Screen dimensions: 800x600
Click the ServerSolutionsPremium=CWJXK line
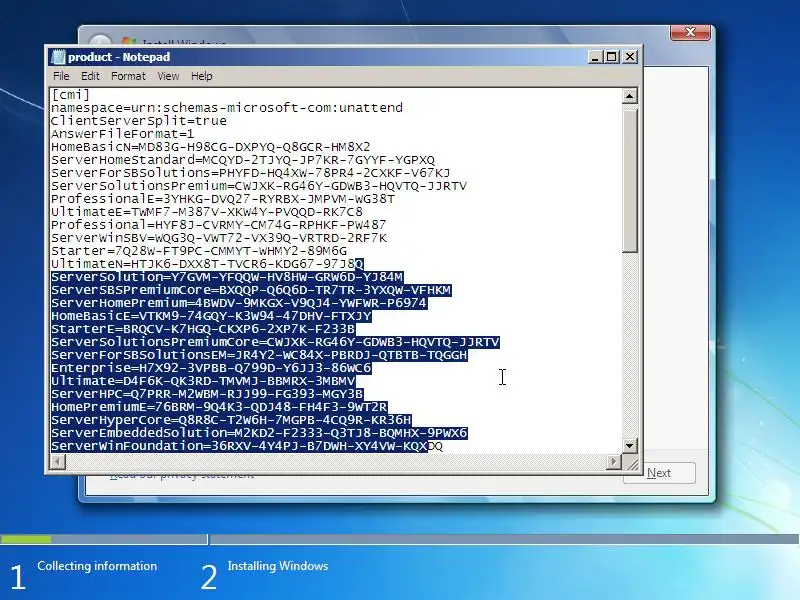click(x=259, y=186)
